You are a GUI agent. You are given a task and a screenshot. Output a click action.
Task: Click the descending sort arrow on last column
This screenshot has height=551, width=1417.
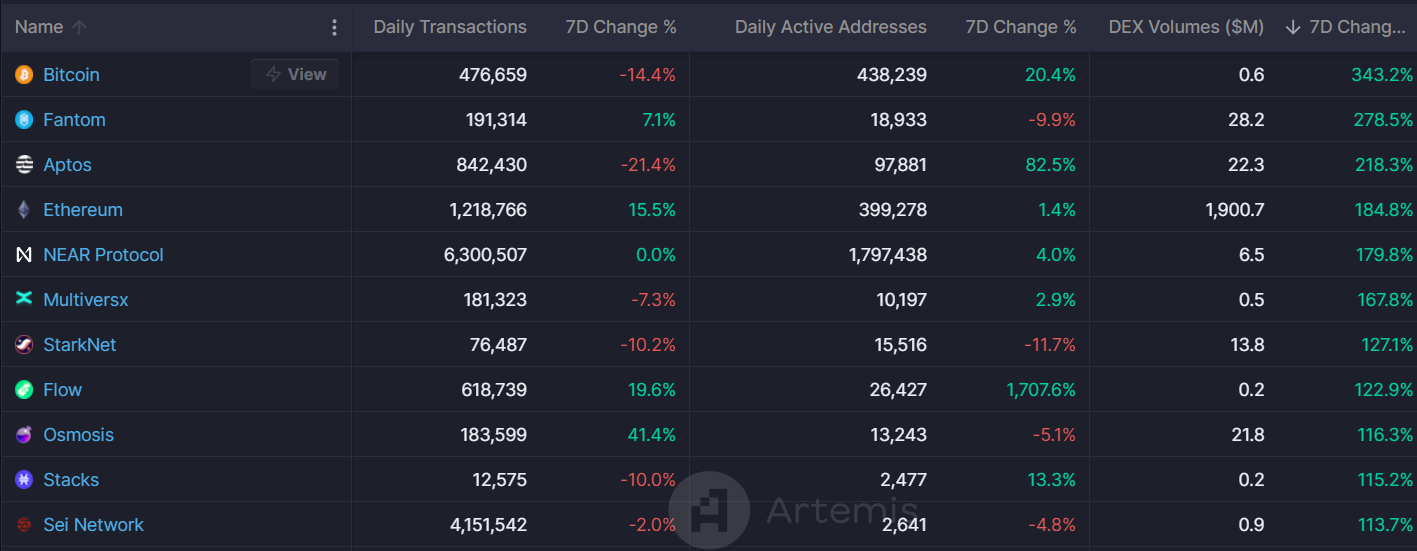click(x=1293, y=28)
